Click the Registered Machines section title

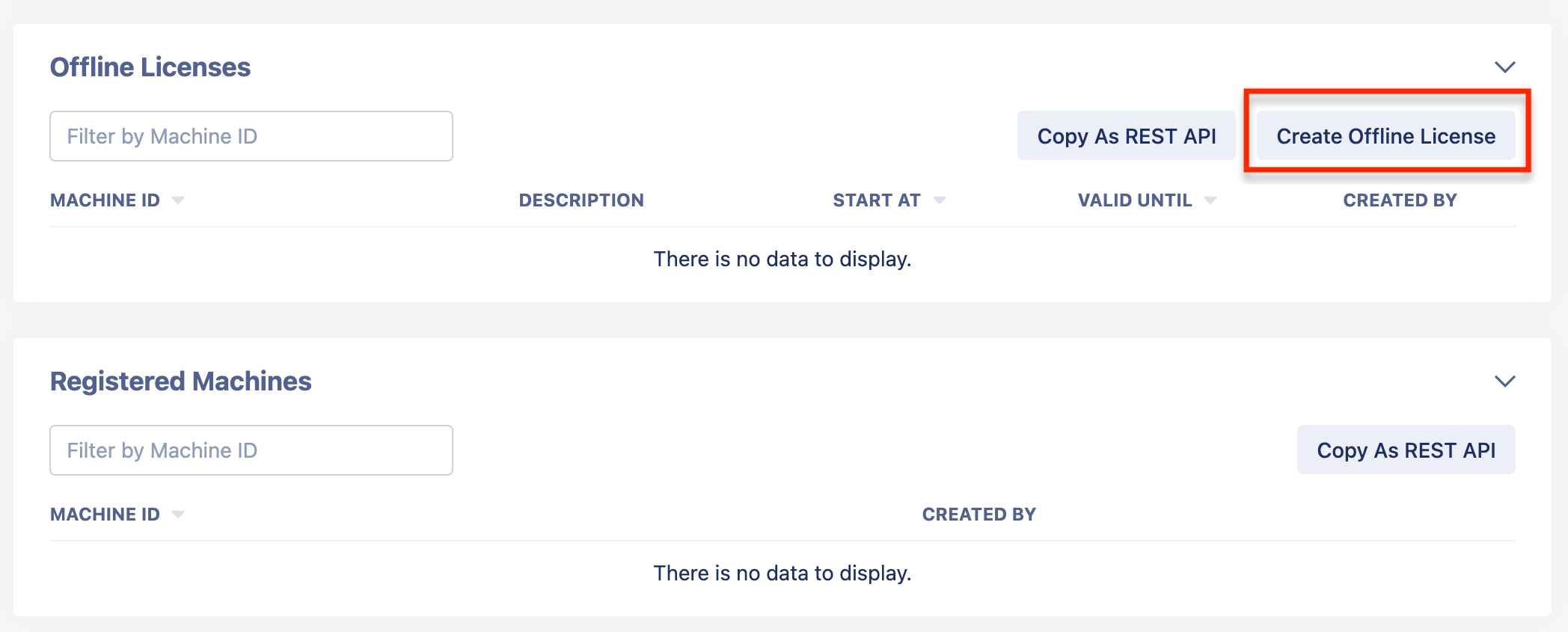(180, 381)
